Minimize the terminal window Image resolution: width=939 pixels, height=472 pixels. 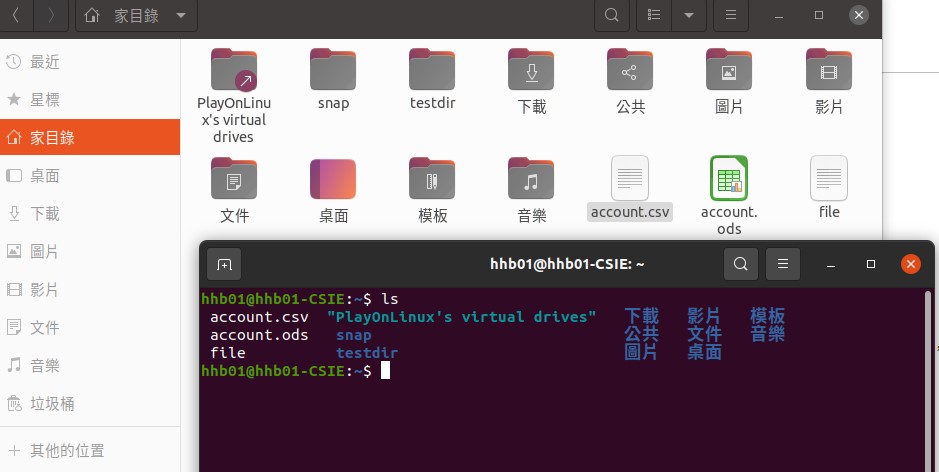pos(831,264)
